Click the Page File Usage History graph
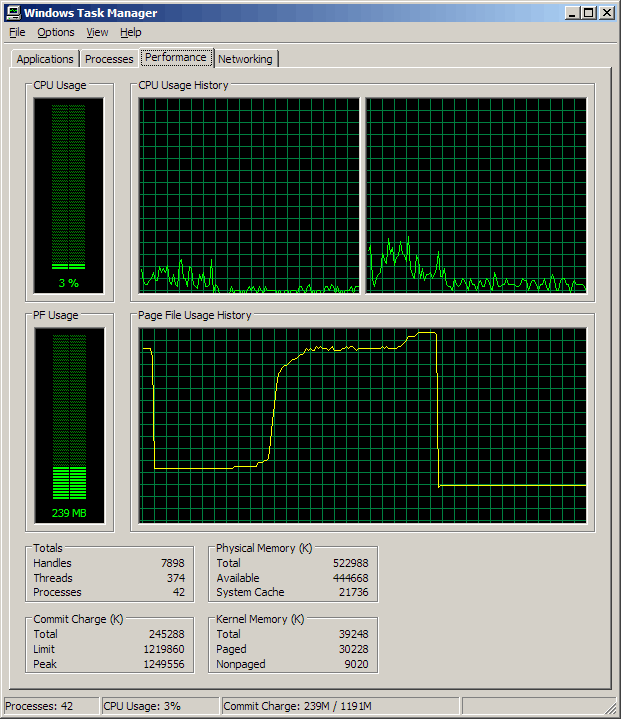 coord(362,425)
